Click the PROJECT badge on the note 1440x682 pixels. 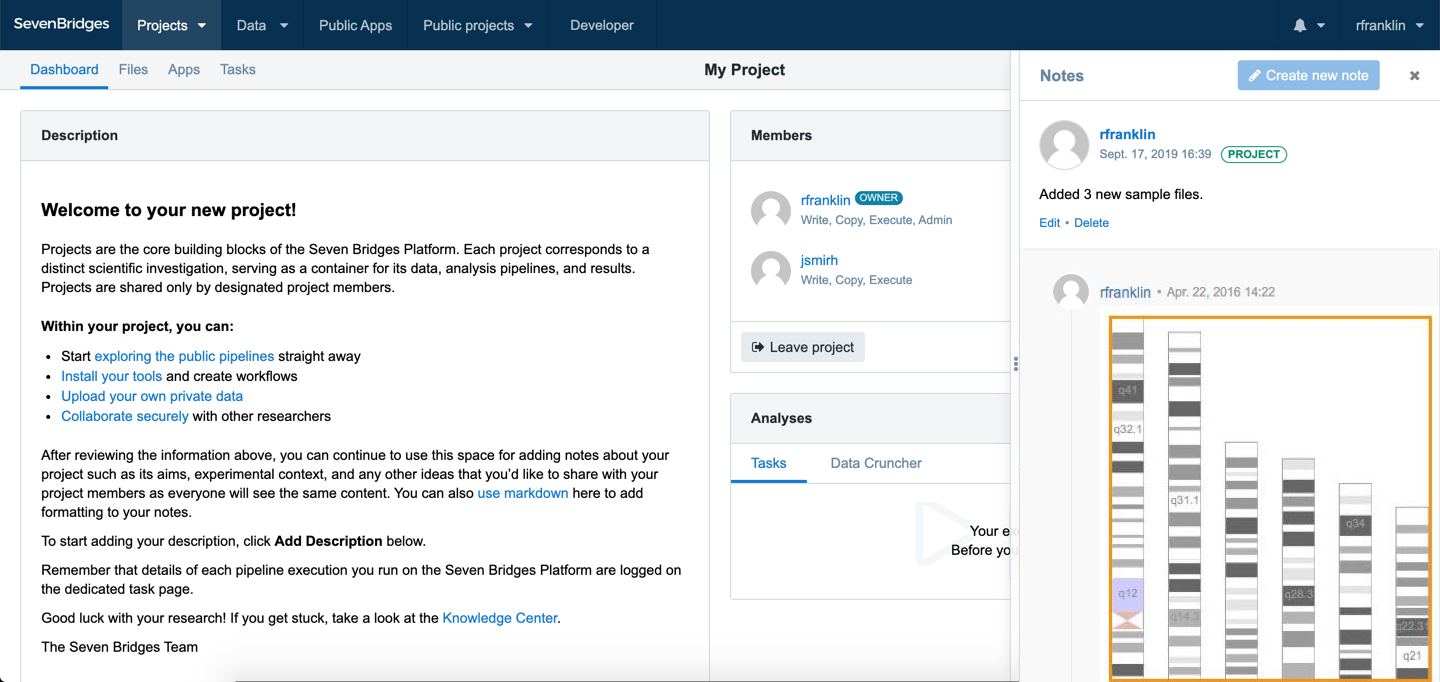point(1254,154)
